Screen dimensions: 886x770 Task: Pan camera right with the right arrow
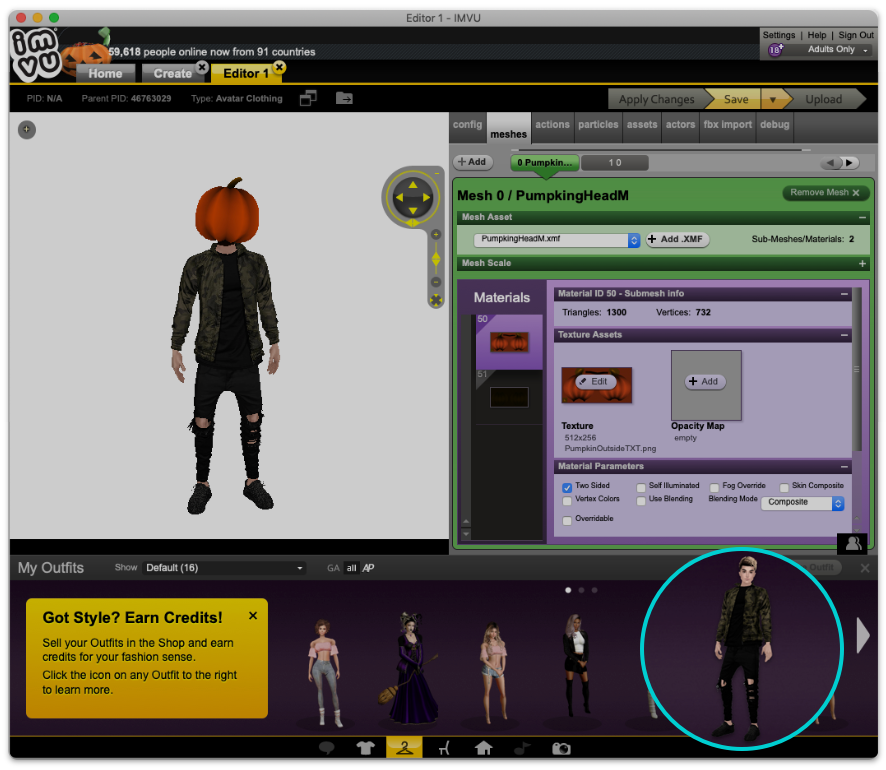click(x=426, y=198)
